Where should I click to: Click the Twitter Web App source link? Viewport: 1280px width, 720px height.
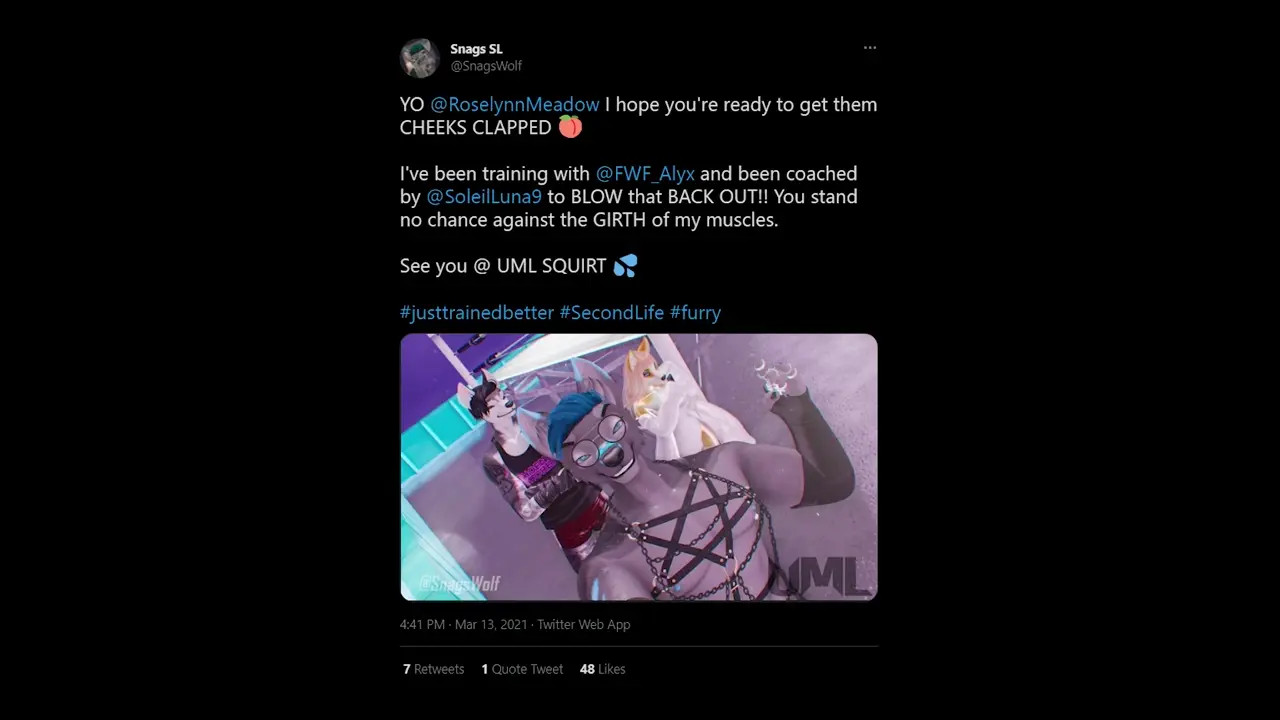pyautogui.click(x=583, y=624)
